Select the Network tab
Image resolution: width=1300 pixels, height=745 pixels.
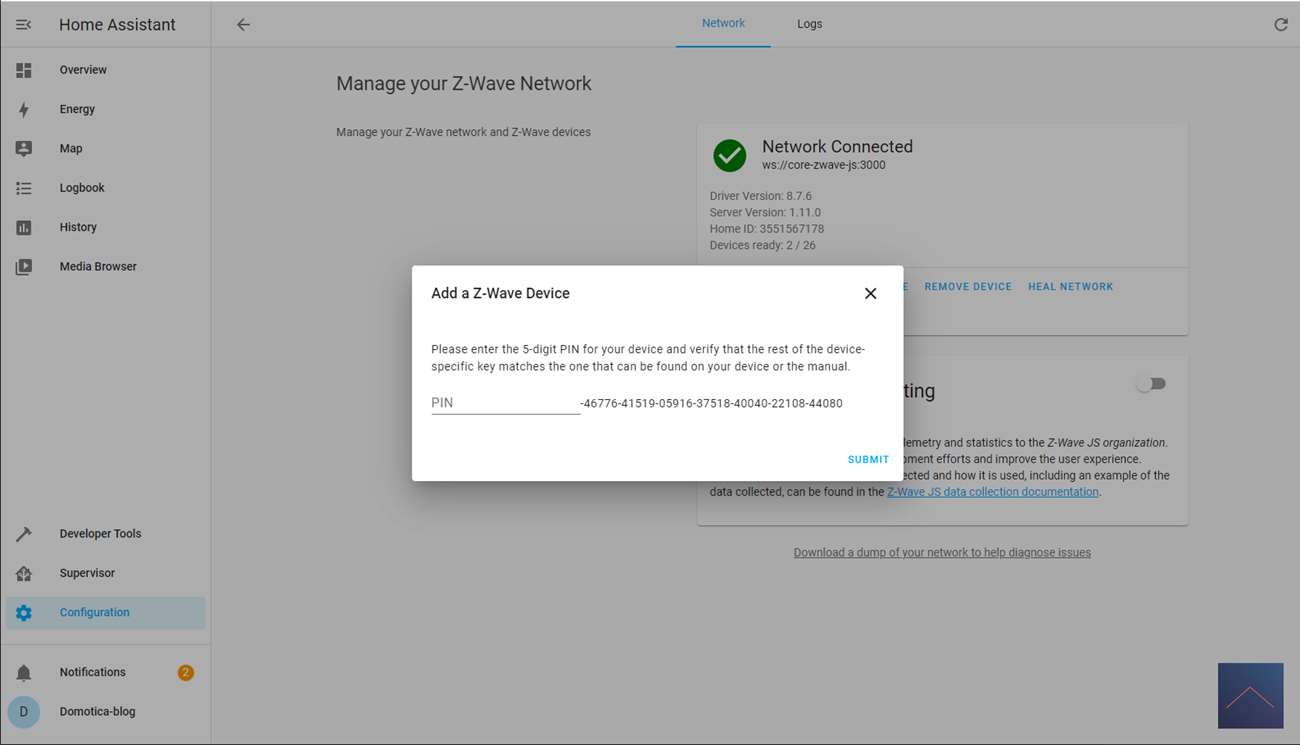(x=723, y=24)
